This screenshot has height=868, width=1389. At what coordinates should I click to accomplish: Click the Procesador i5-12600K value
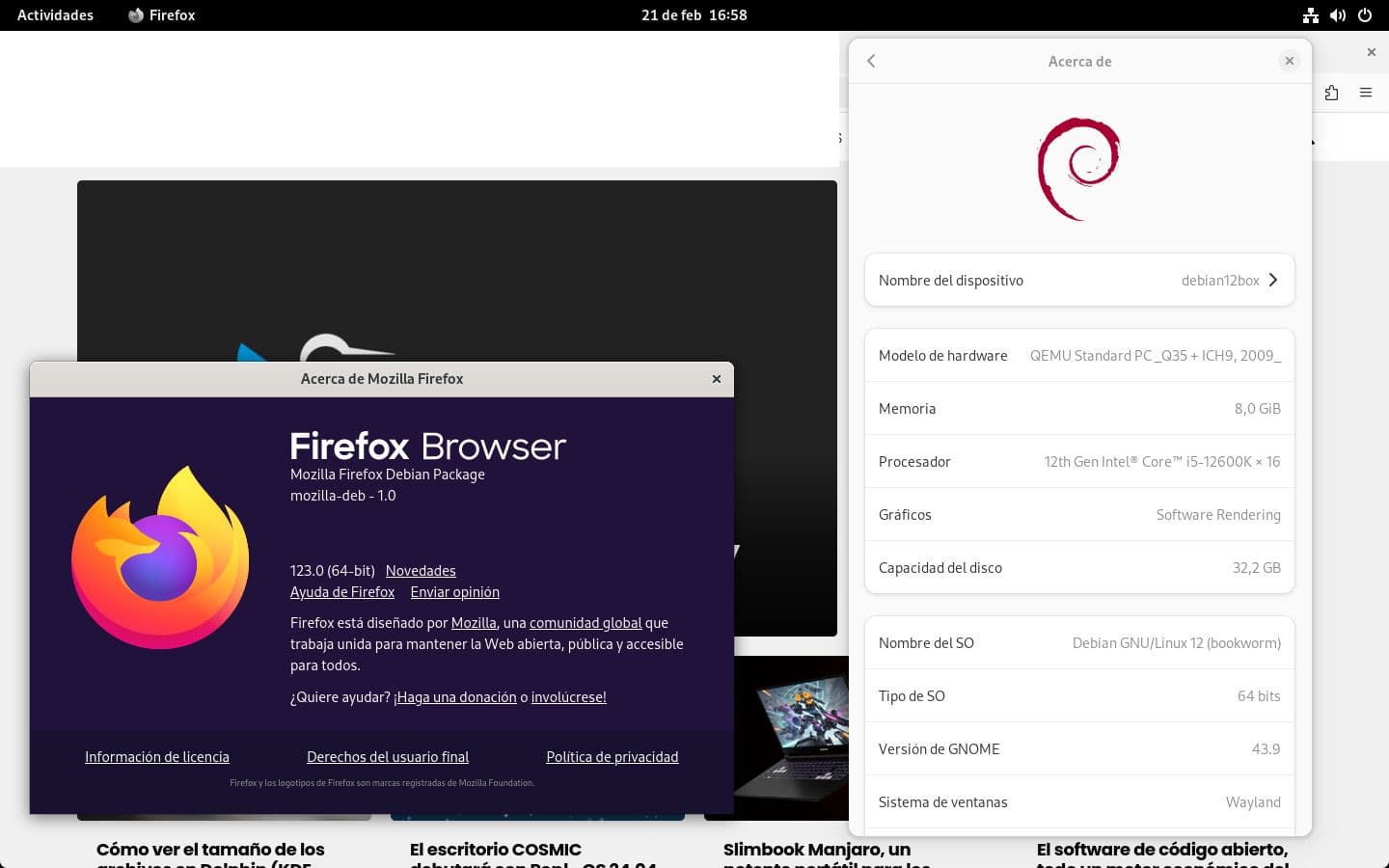pyautogui.click(x=1161, y=462)
